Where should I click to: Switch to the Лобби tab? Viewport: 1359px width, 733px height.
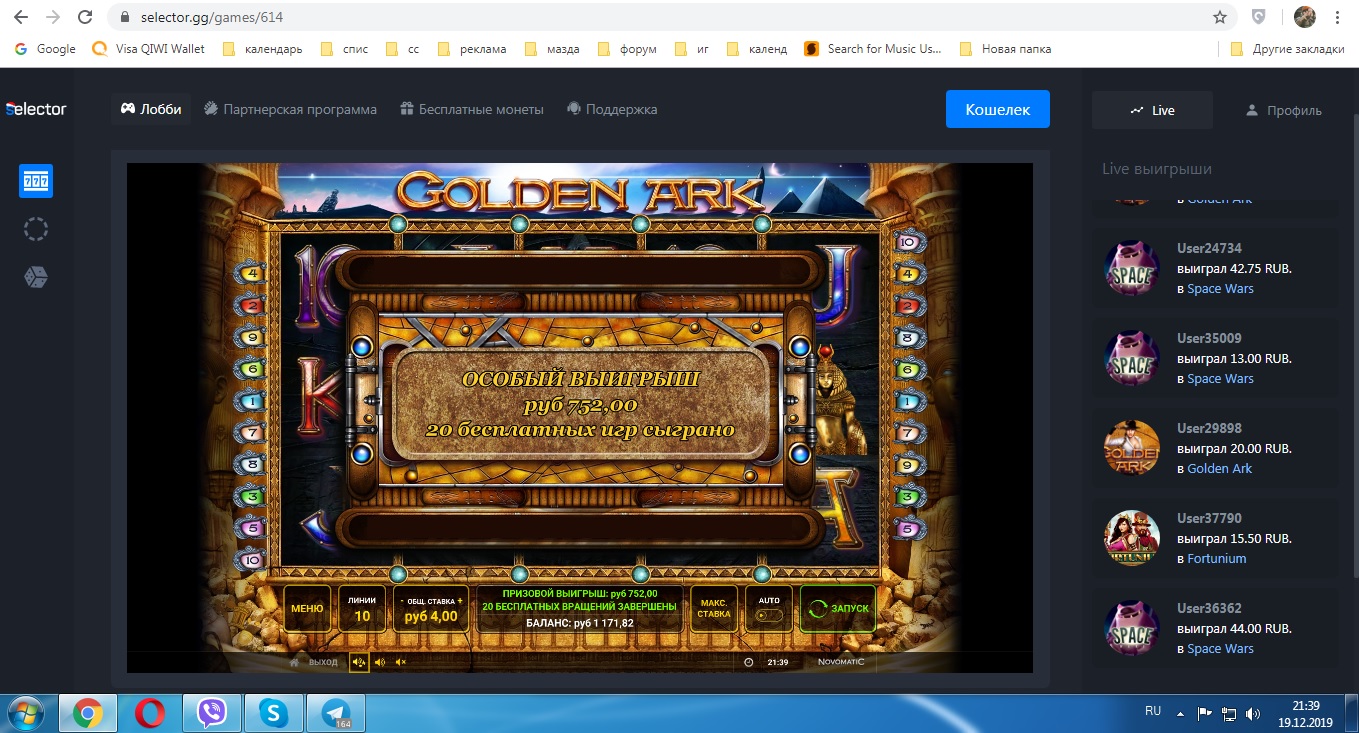pos(151,109)
